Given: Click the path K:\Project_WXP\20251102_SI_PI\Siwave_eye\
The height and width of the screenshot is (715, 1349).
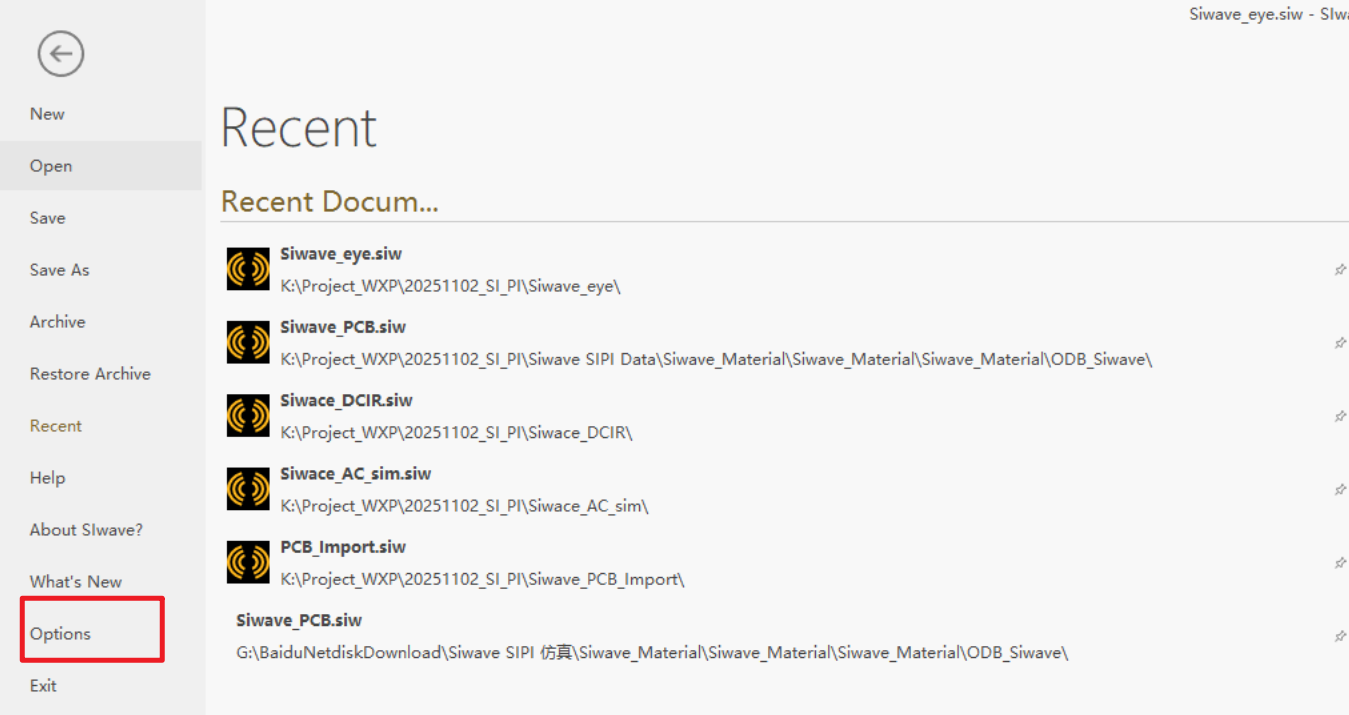Looking at the screenshot, I should pos(450,286).
